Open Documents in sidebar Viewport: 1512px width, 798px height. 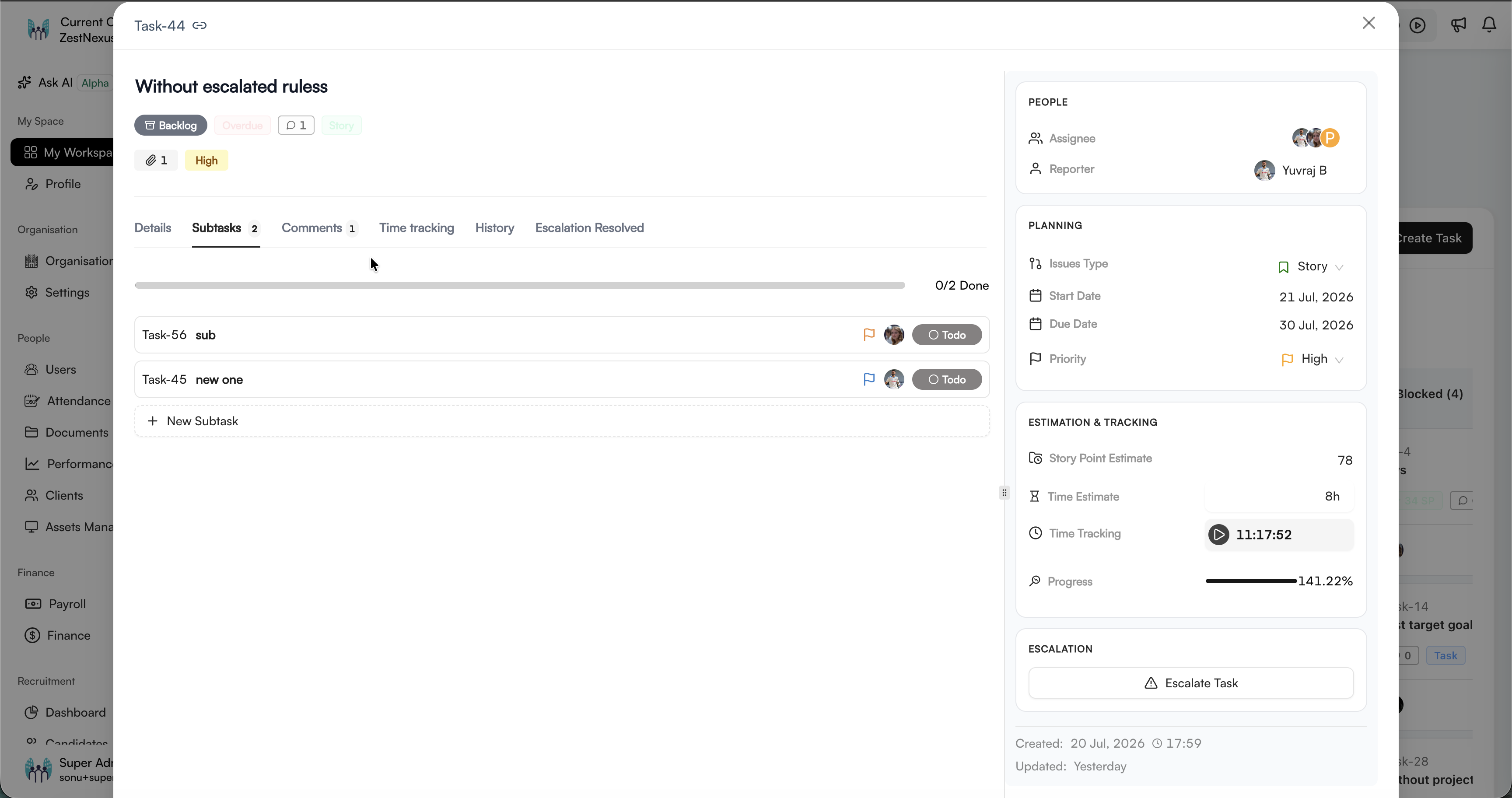point(66,432)
